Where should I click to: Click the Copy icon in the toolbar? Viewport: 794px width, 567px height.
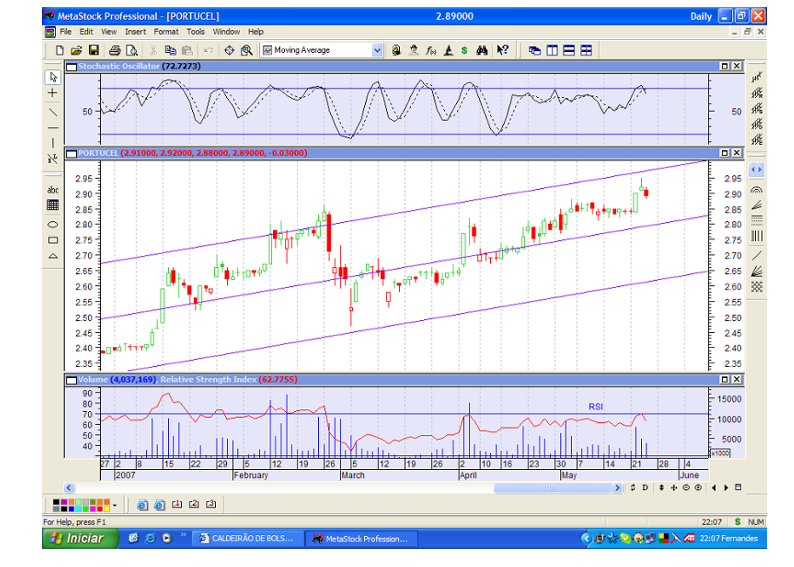pos(170,50)
